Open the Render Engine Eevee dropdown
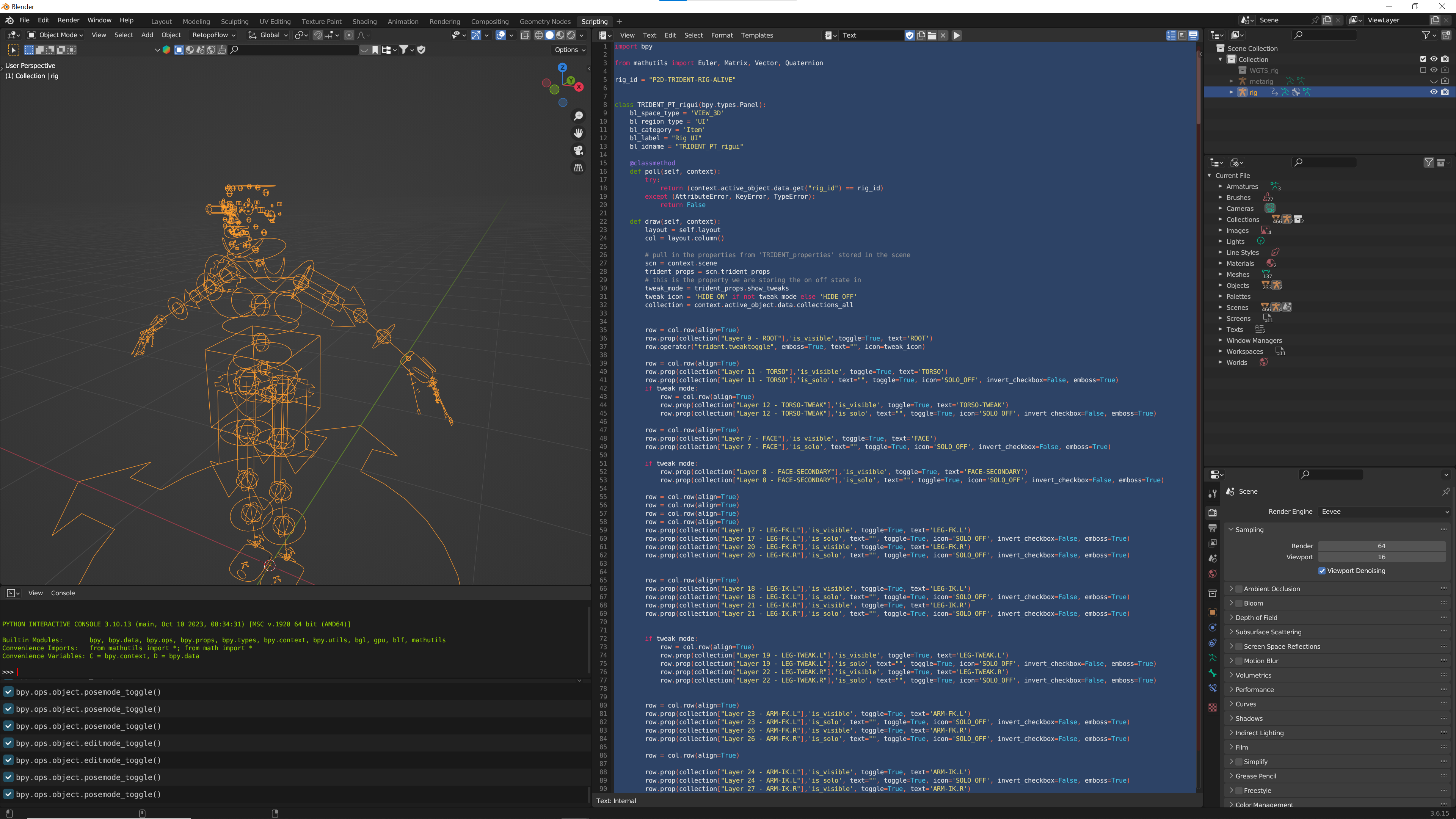1456x819 pixels. pos(1384,511)
